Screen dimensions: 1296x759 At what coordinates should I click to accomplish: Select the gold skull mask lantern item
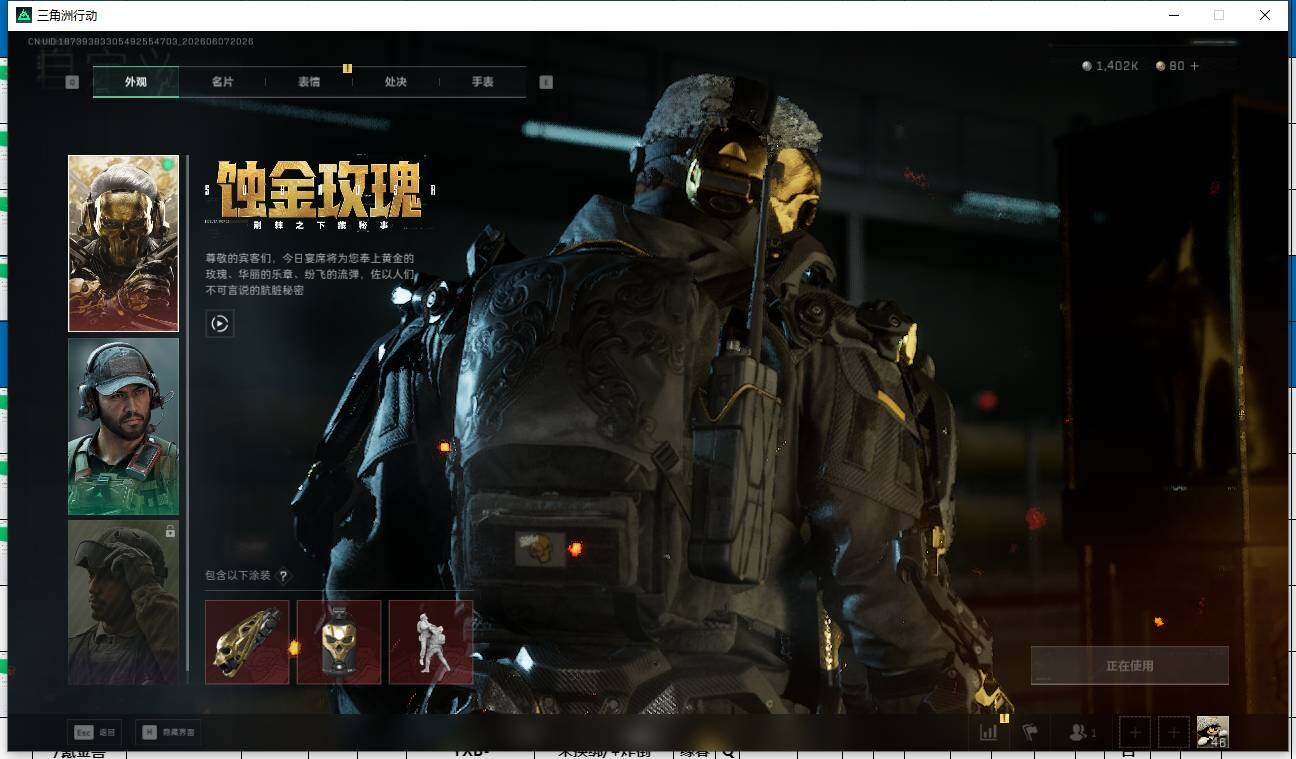339,642
